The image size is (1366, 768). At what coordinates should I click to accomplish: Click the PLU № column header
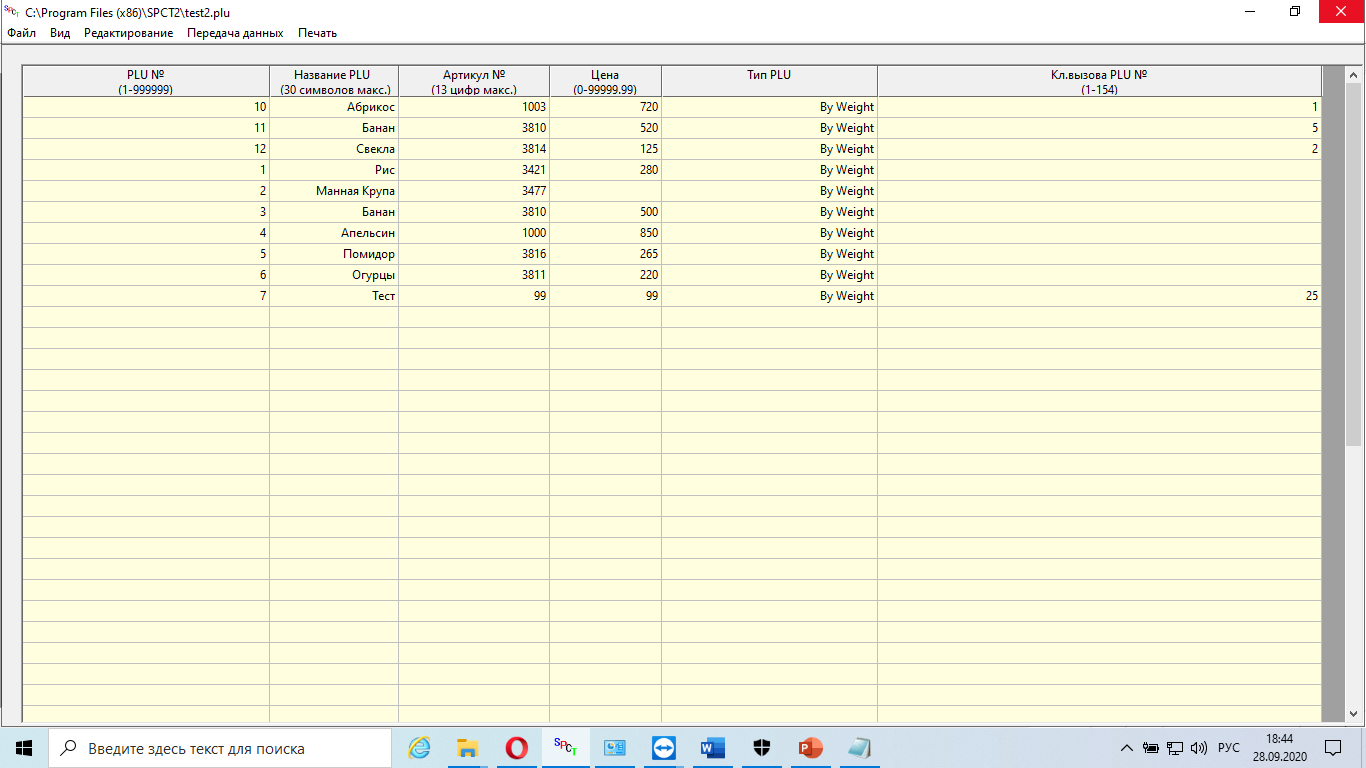coord(146,81)
